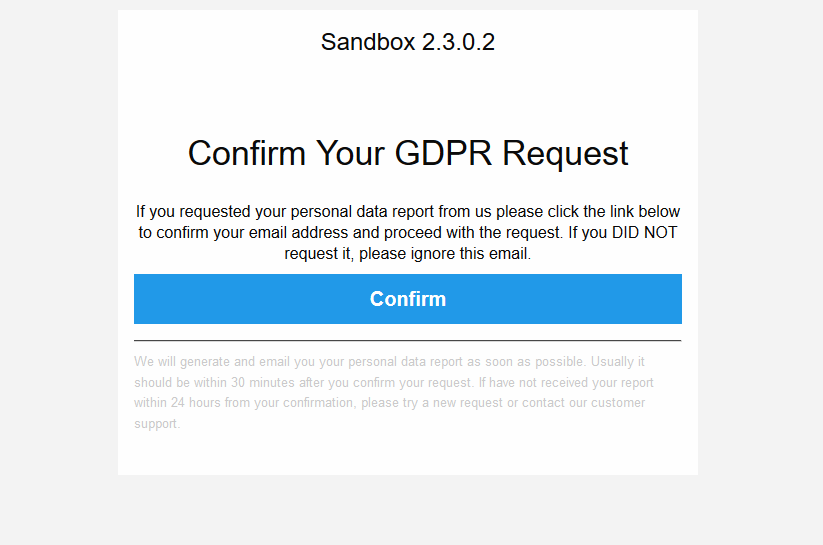Select the Sandbox 2.3.0.2 title text
823x545 pixels.
click(x=408, y=42)
